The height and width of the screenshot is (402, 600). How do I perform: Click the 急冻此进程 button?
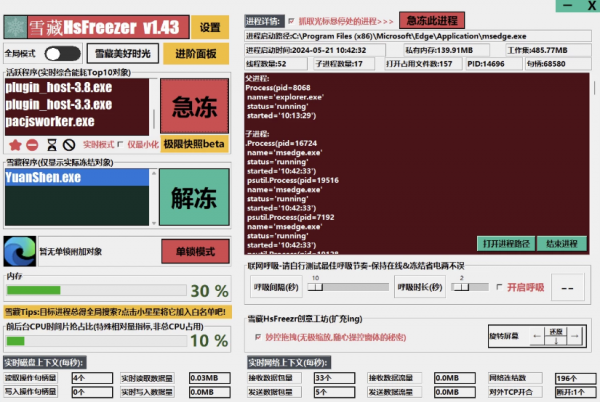[x=432, y=20]
